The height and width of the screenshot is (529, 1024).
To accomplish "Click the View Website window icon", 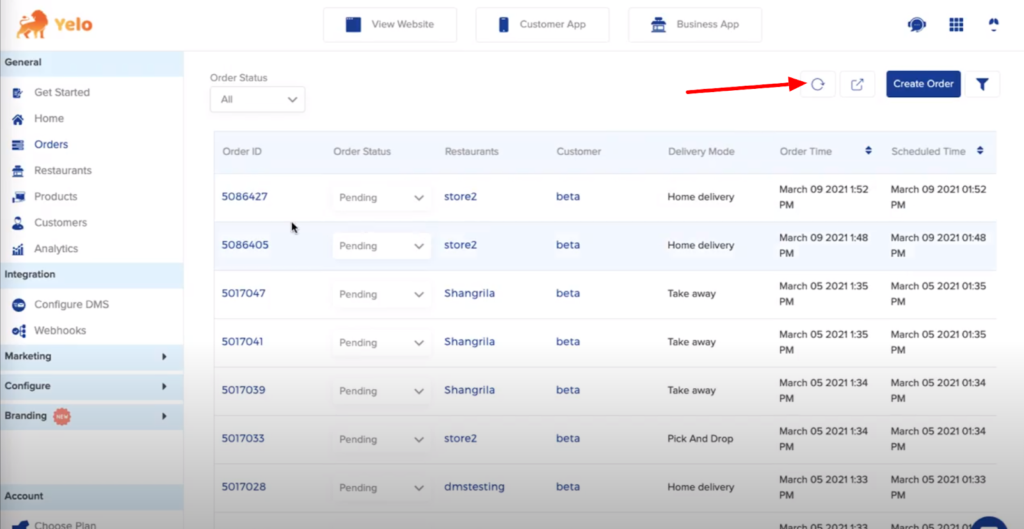I will [353, 25].
